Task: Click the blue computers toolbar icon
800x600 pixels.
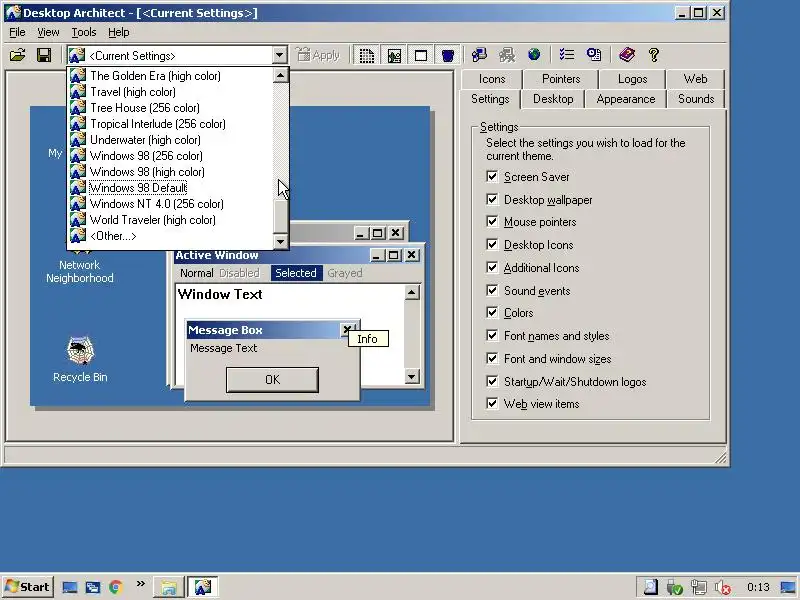Action: point(479,55)
